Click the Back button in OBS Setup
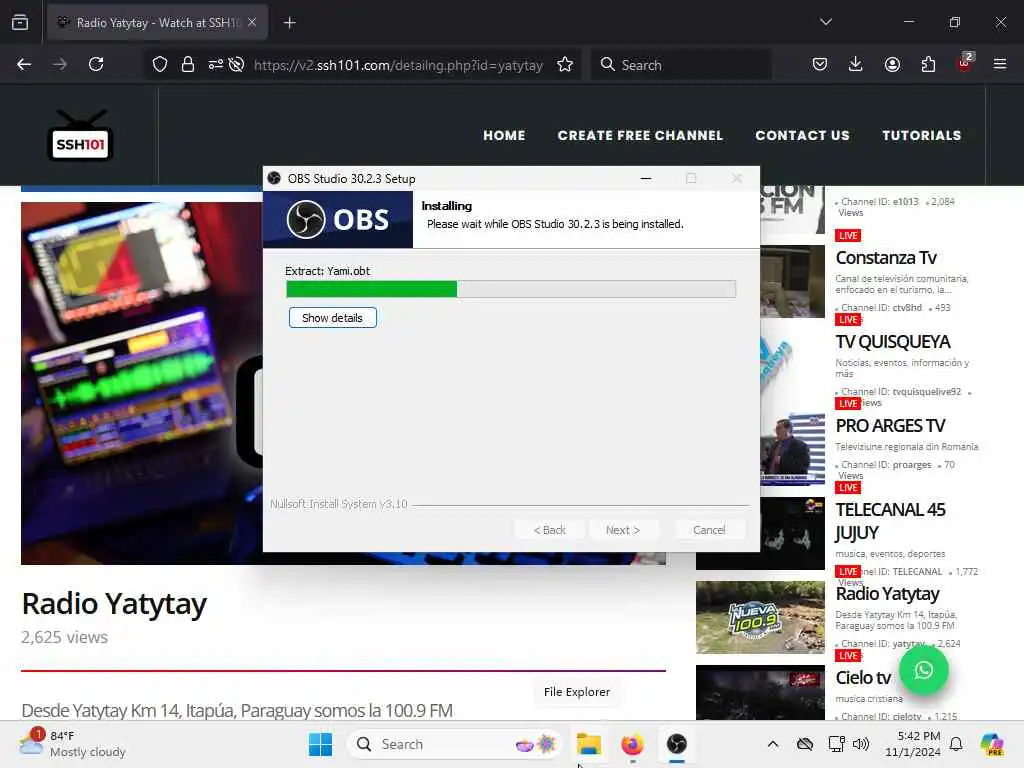Screen dimensions: 1024x768 coord(549,530)
